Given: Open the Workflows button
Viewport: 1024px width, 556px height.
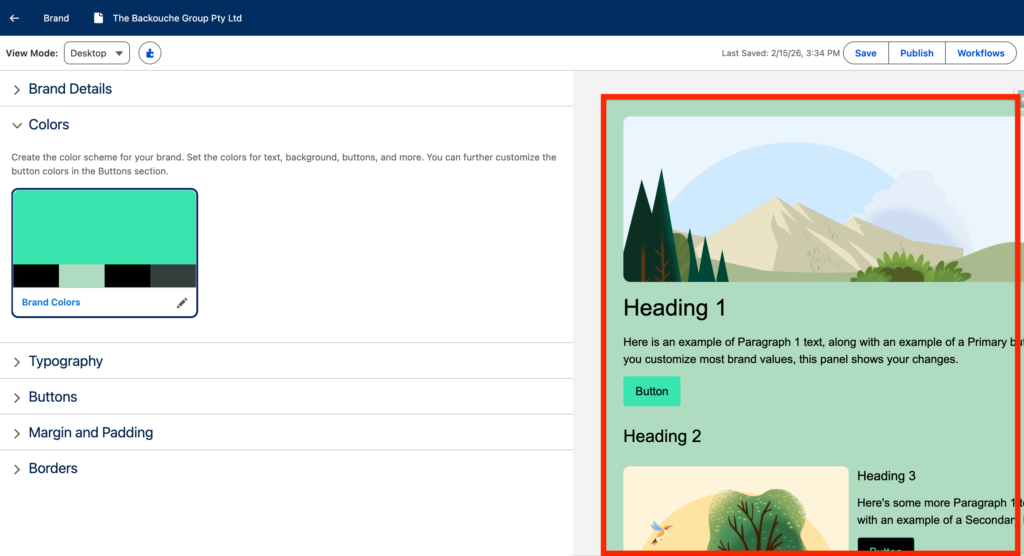Looking at the screenshot, I should pyautogui.click(x=980, y=53).
